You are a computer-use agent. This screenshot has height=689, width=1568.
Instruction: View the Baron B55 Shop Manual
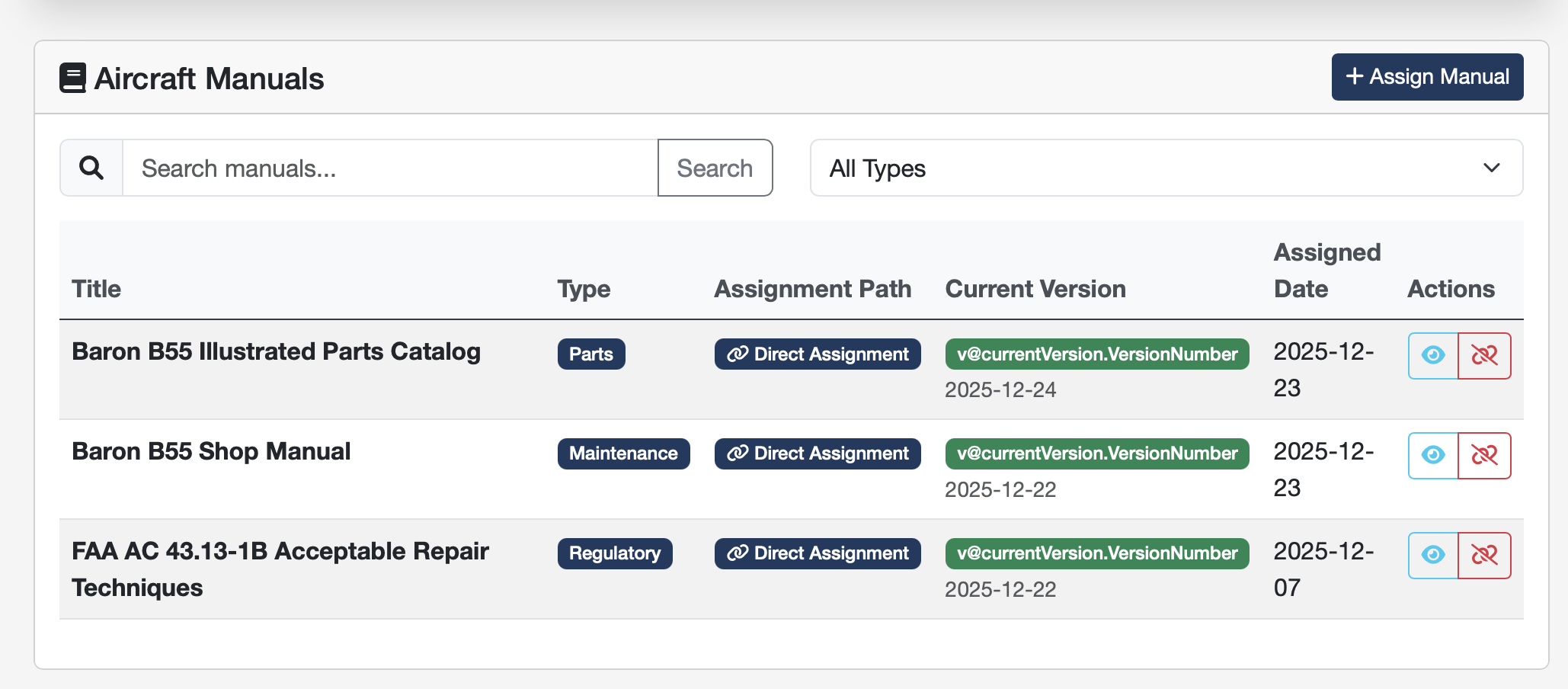click(1433, 455)
